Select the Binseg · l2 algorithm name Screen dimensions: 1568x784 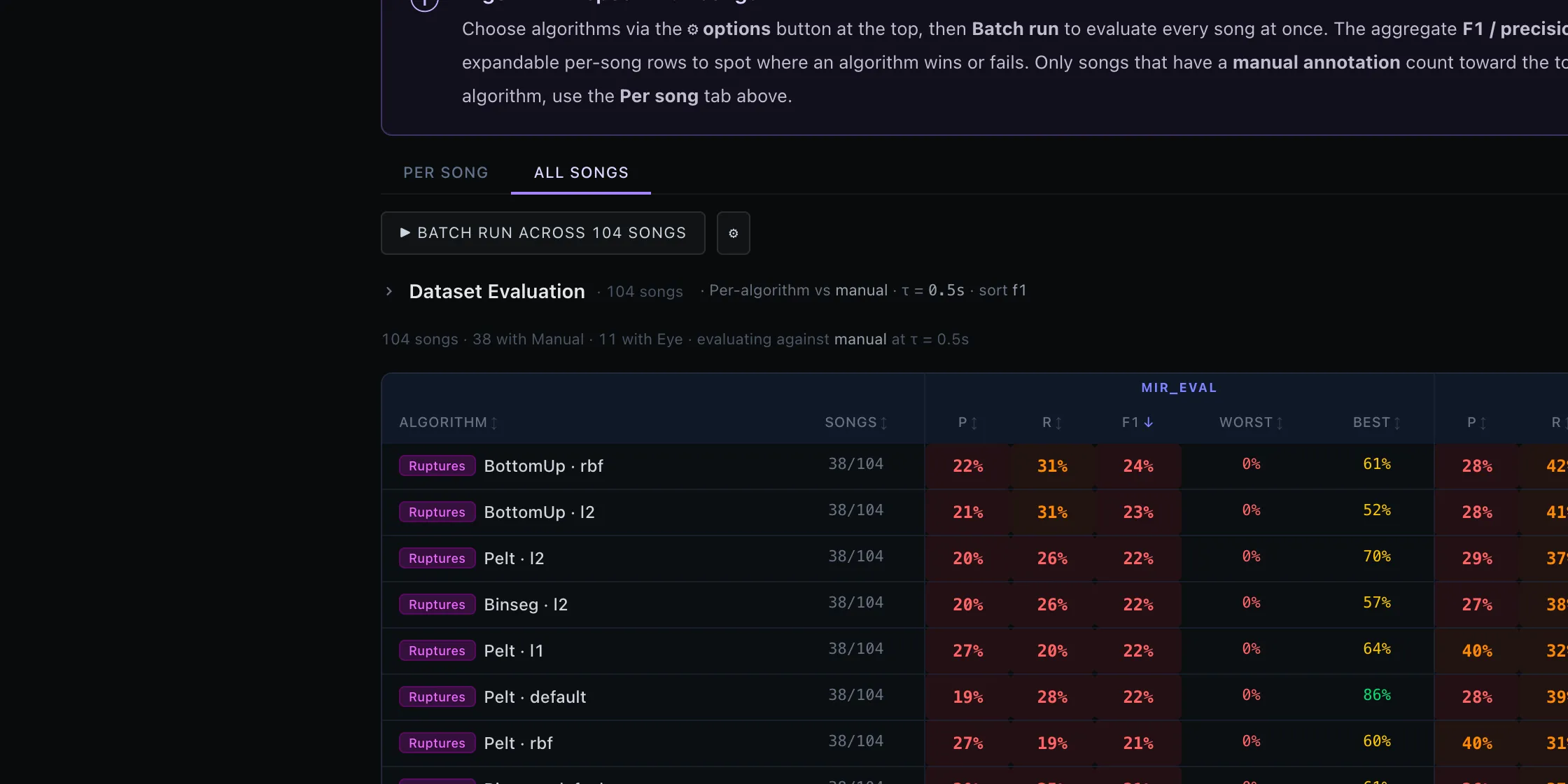526,605
